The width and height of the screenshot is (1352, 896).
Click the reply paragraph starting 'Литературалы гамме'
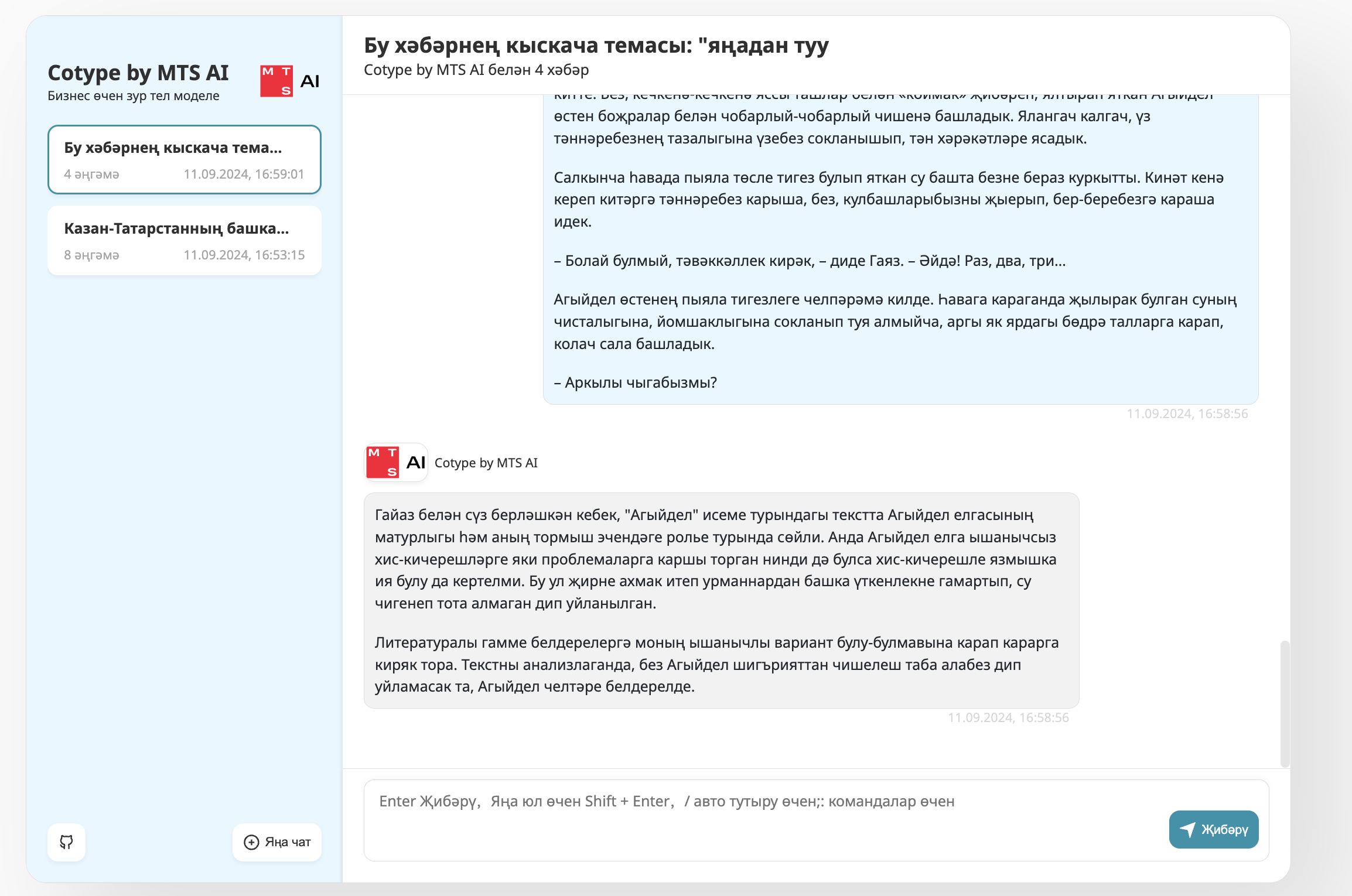(x=717, y=665)
